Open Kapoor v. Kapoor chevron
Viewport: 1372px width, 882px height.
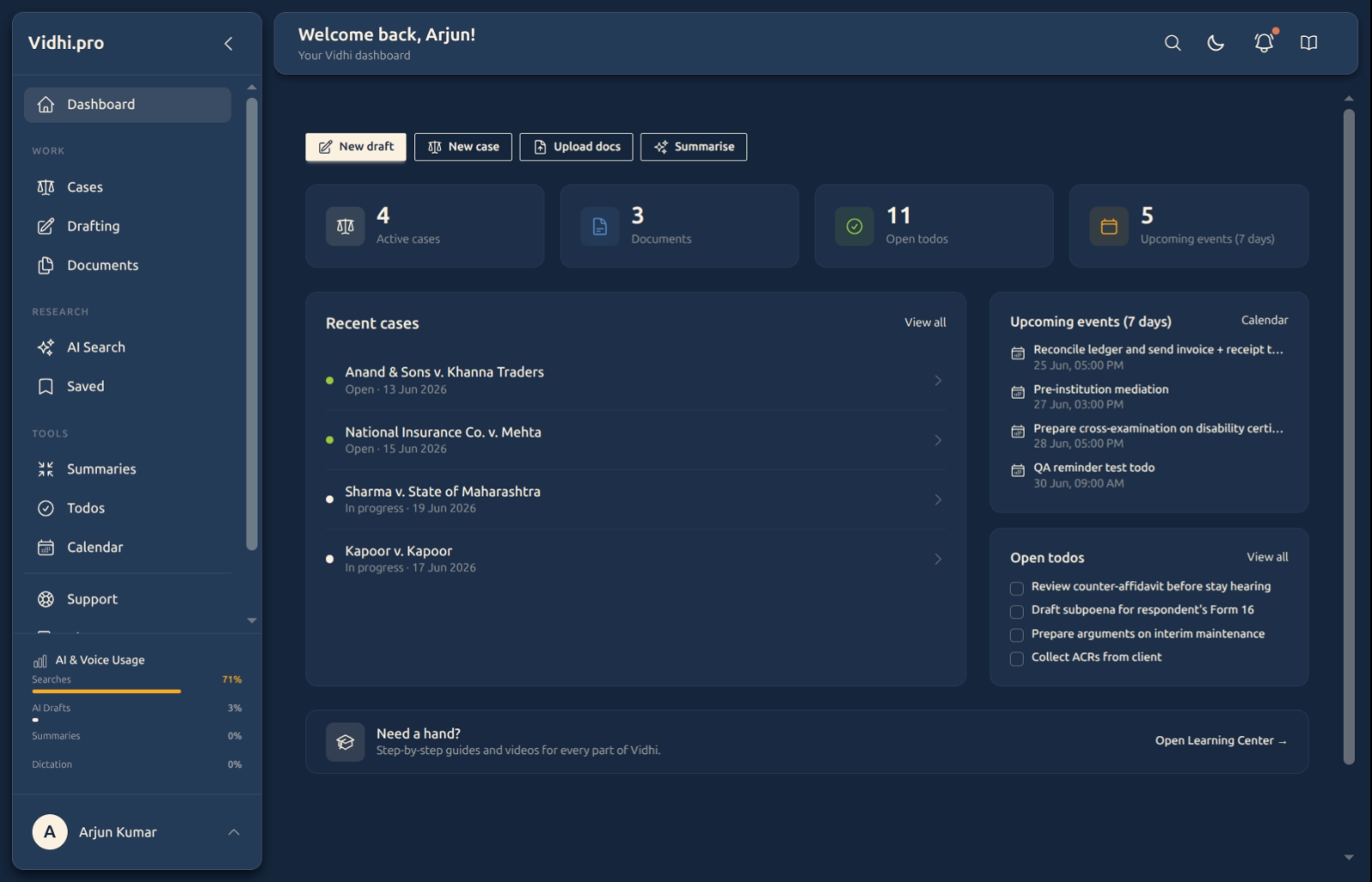tap(938, 559)
